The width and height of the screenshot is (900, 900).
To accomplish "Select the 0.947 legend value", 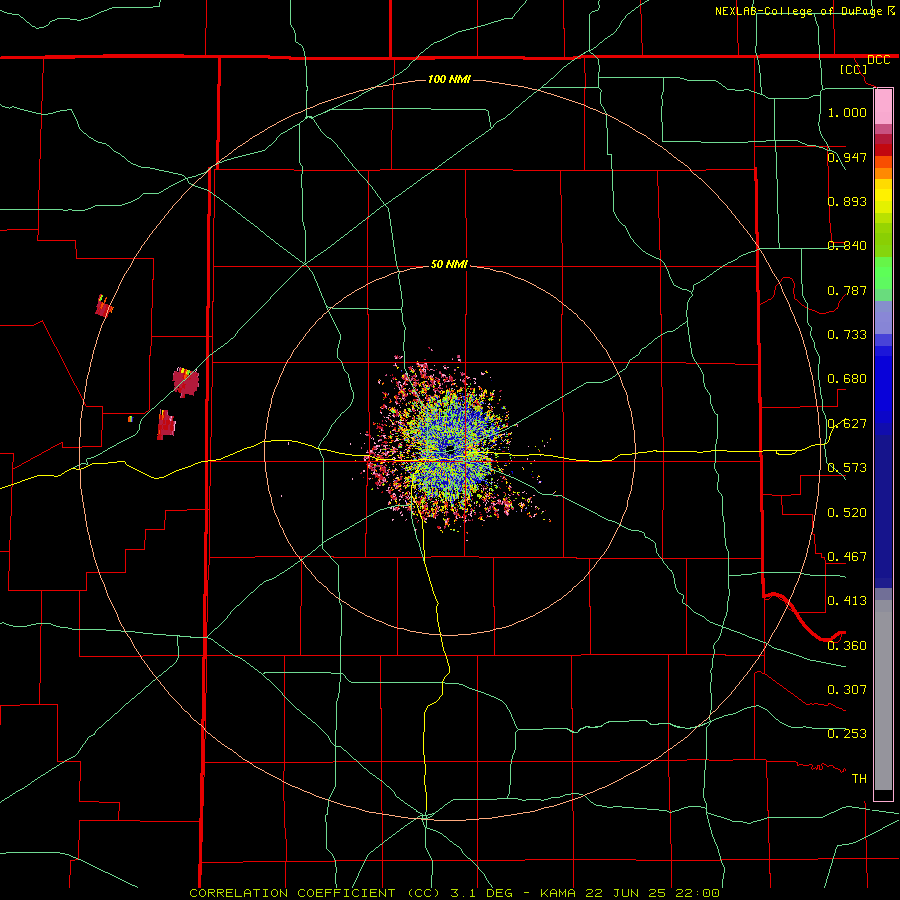I will (x=847, y=157).
